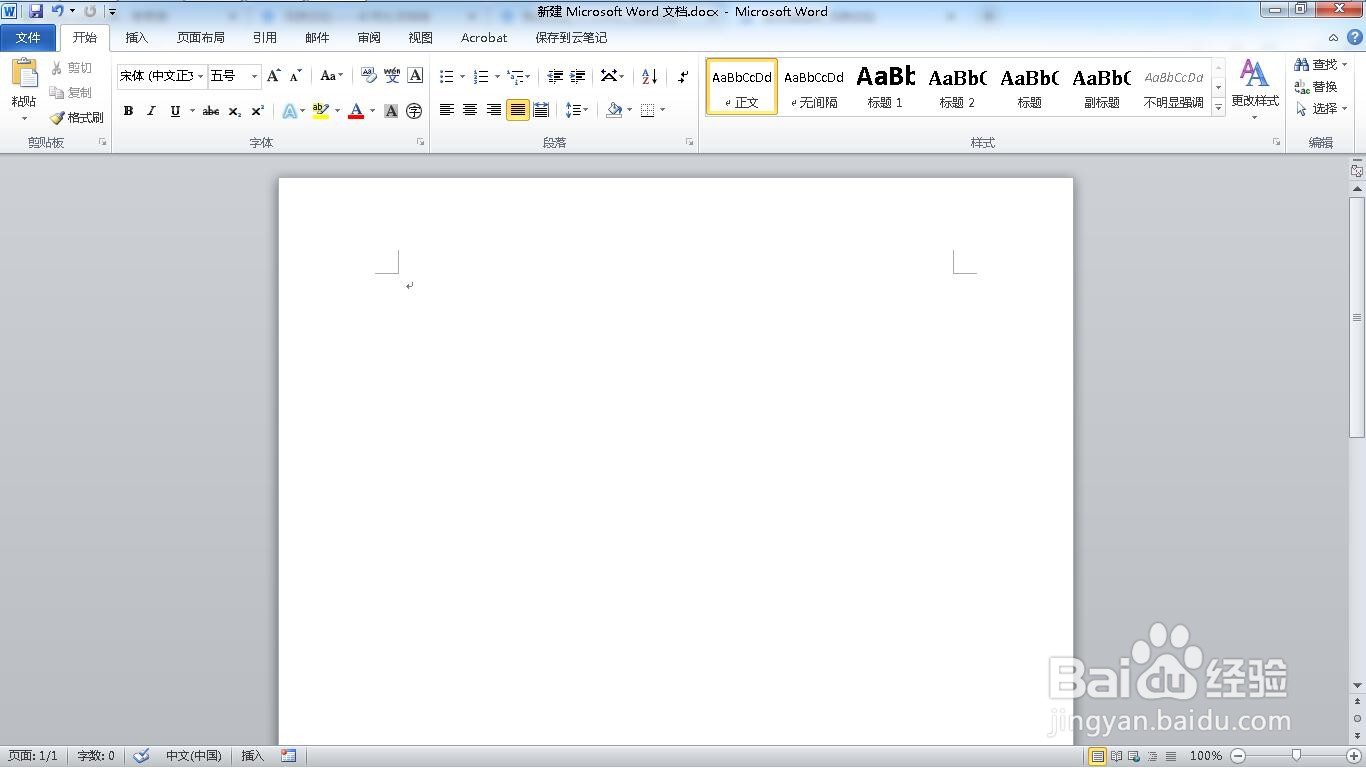Click the 100% zoom level indicator
Viewport: 1366px width, 768px height.
1205,756
